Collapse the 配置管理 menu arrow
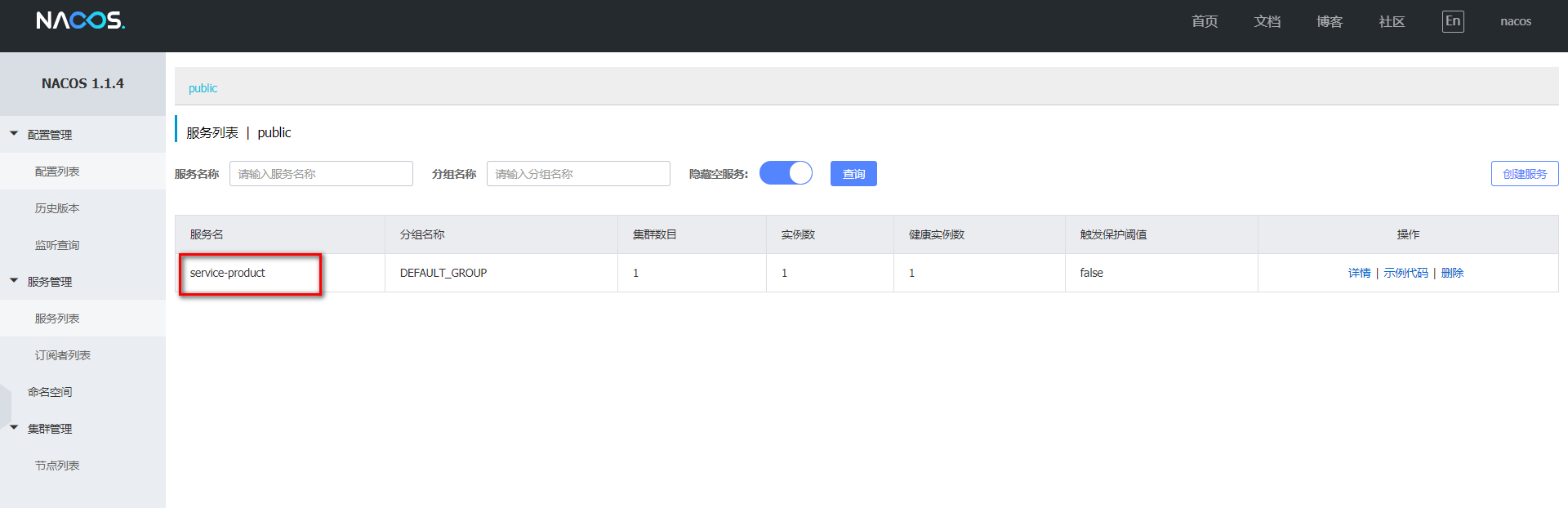 [14, 134]
